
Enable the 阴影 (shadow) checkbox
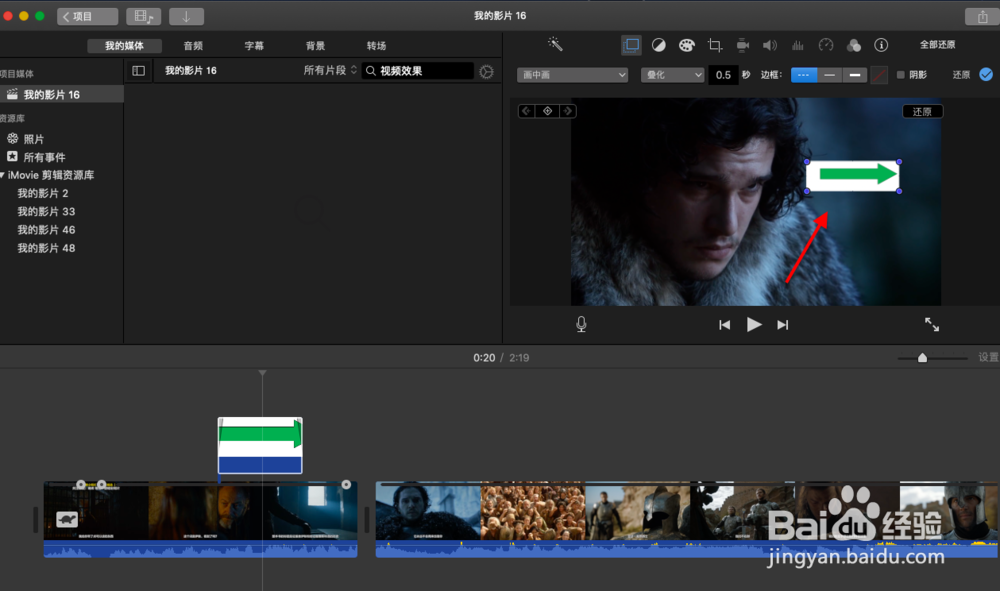pyautogui.click(x=902, y=75)
